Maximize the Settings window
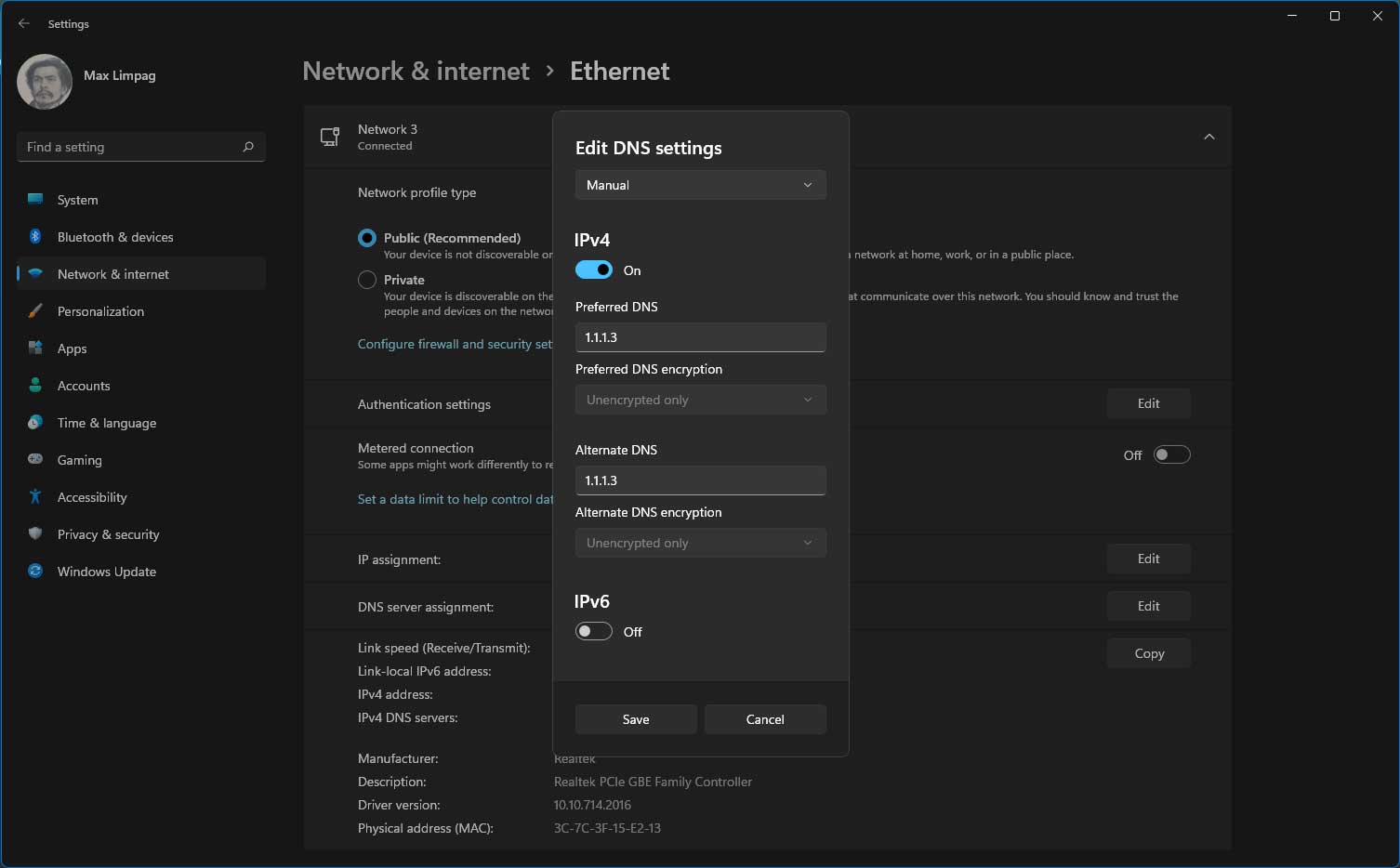 coord(1335,16)
